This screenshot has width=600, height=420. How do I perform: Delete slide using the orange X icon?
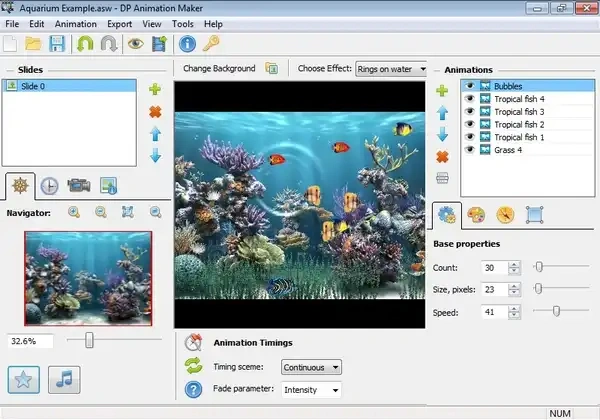coord(155,112)
